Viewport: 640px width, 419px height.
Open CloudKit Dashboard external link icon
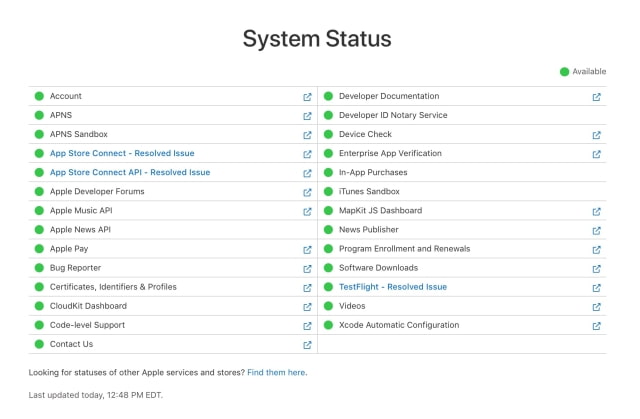(307, 306)
